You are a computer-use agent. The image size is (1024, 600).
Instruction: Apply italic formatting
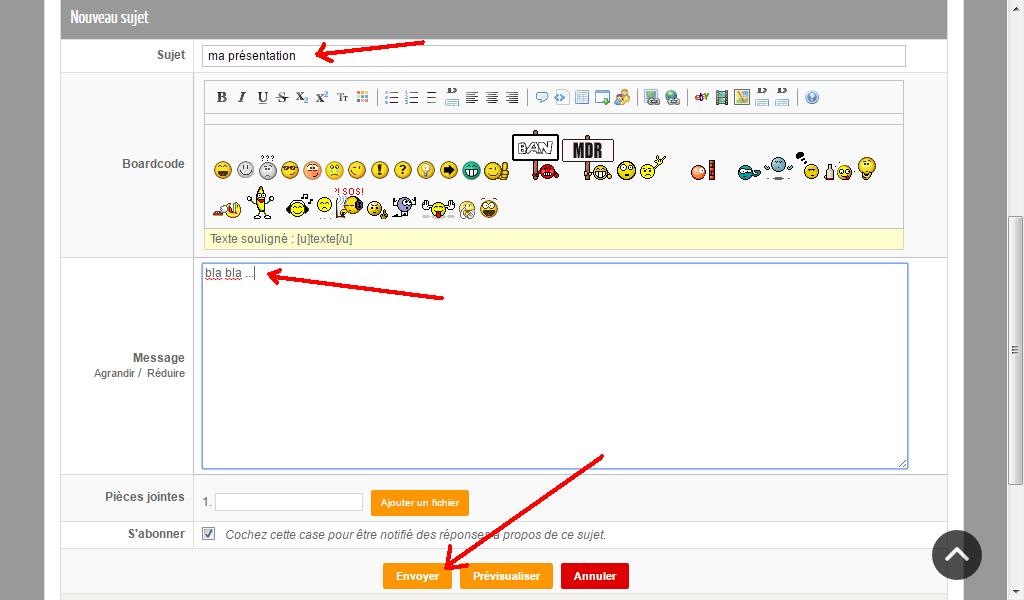pyautogui.click(x=242, y=97)
